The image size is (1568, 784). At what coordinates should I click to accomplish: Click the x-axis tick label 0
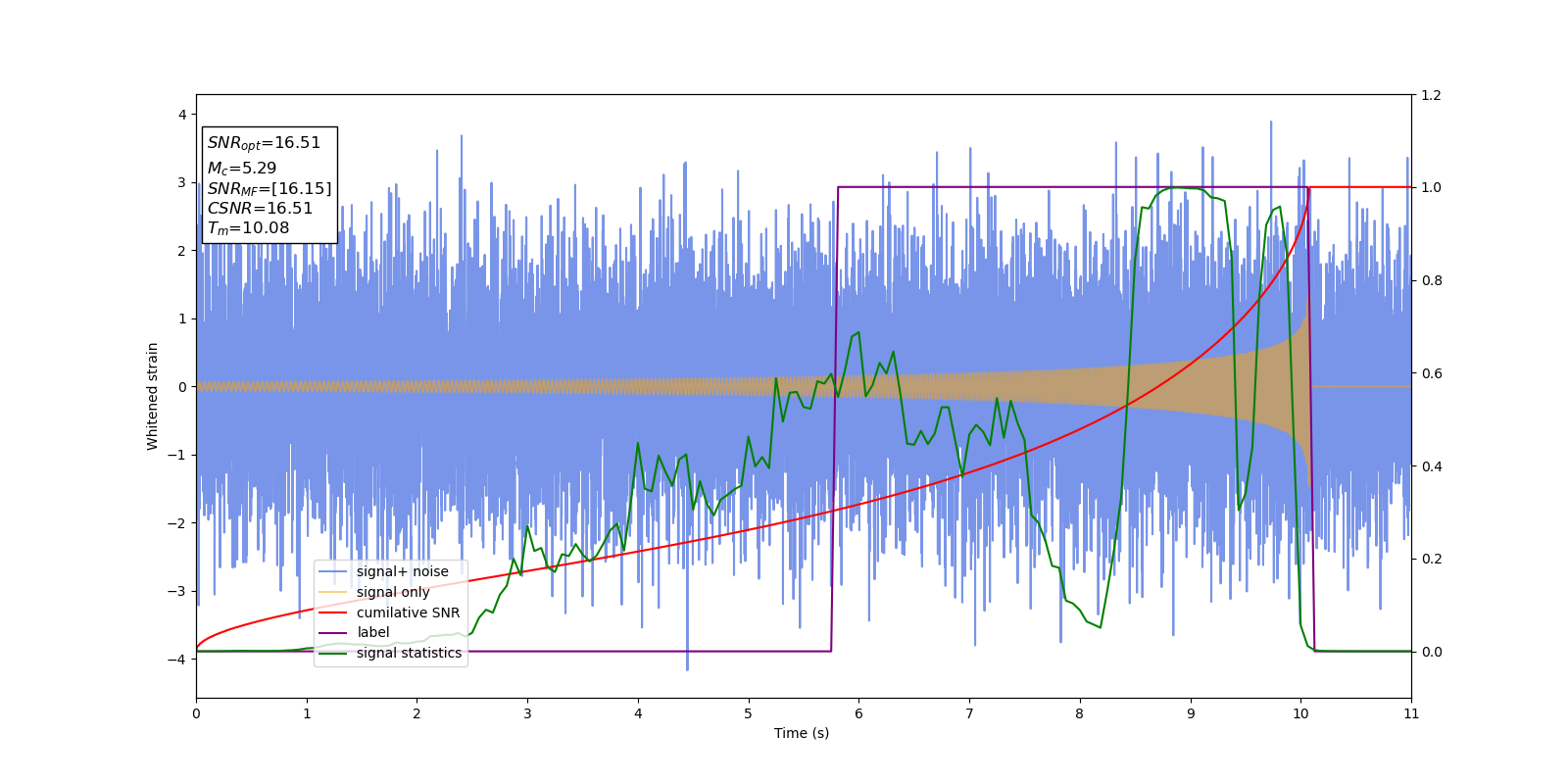(x=196, y=713)
